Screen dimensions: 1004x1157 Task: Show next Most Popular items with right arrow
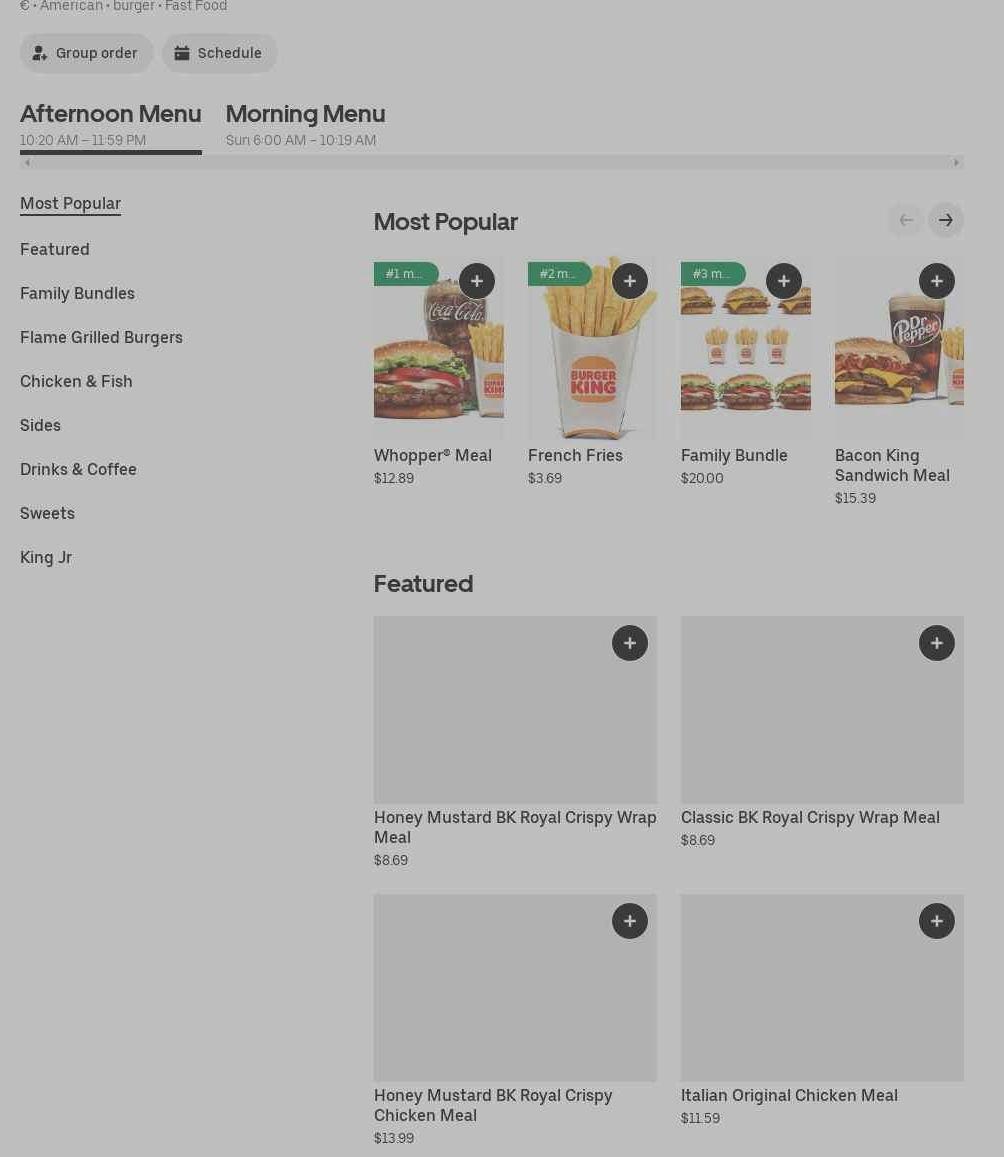click(946, 220)
